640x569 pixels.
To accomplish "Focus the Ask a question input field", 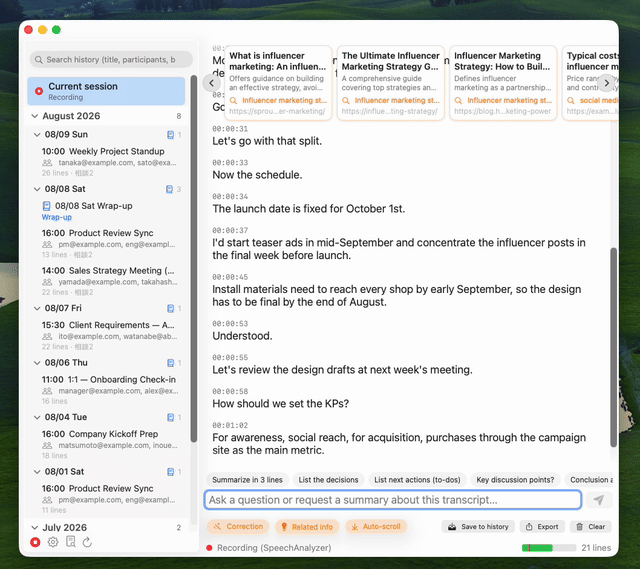I will pyautogui.click(x=393, y=500).
